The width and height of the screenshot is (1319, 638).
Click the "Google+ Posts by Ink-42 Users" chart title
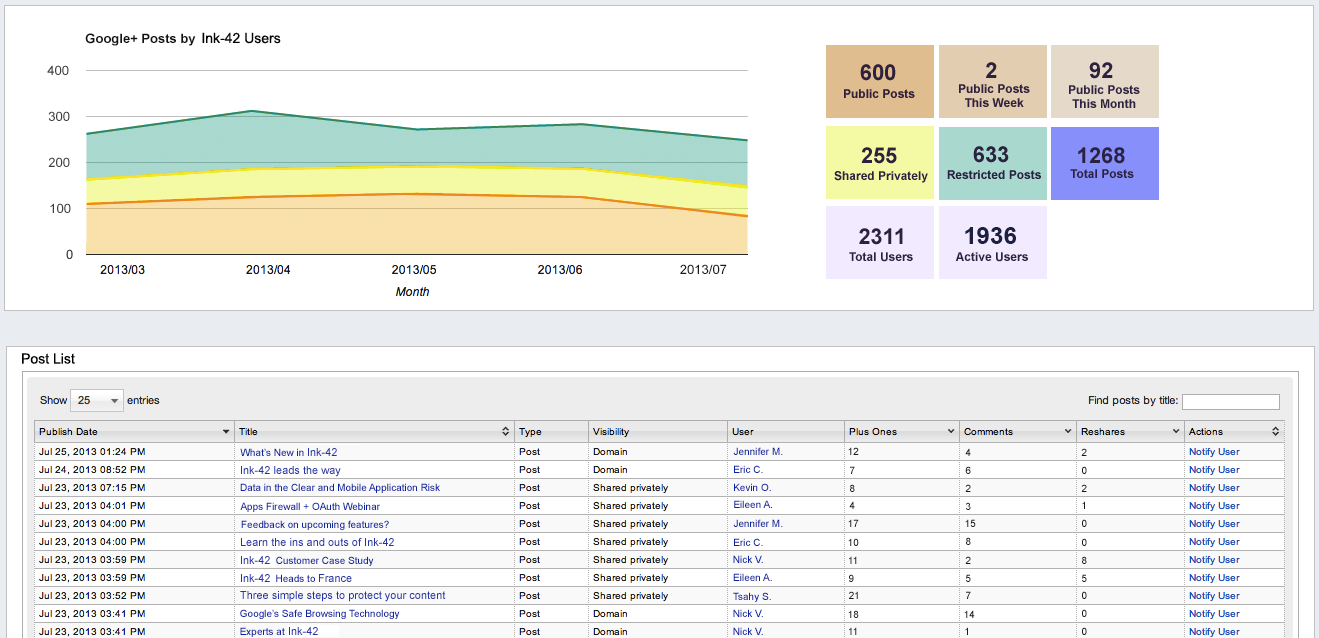pyautogui.click(x=183, y=39)
